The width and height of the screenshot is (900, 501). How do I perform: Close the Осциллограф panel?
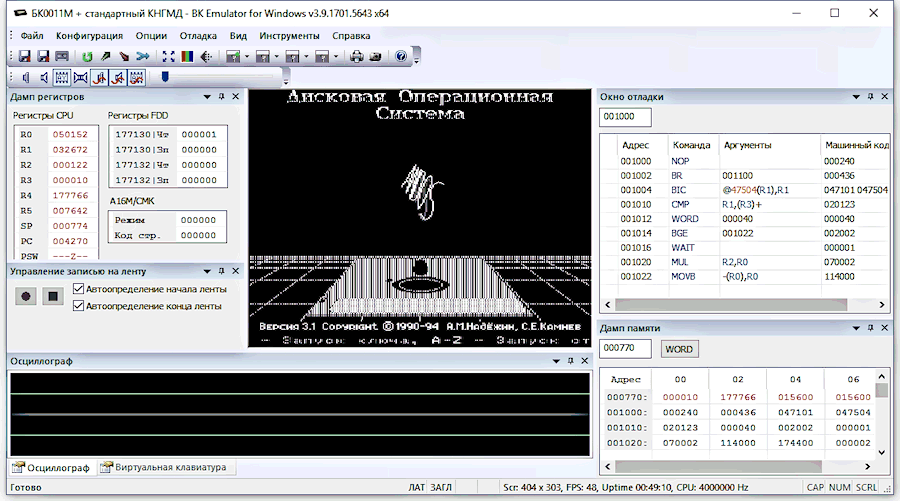click(584, 360)
